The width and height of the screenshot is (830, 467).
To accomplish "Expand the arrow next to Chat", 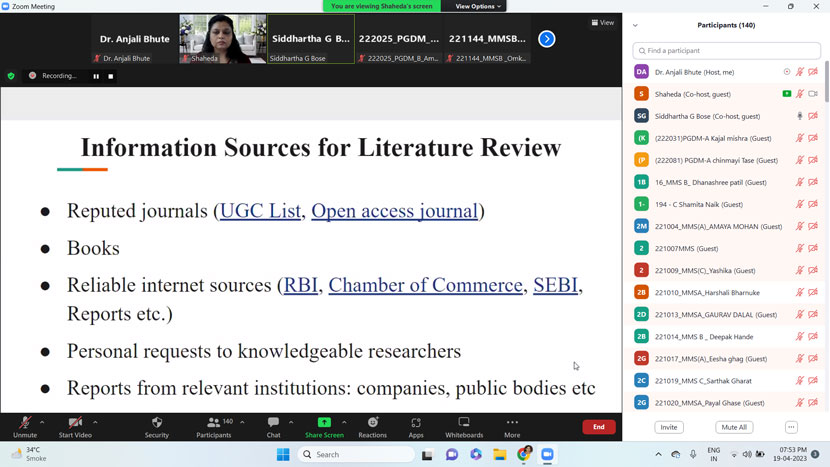I will click(291, 423).
